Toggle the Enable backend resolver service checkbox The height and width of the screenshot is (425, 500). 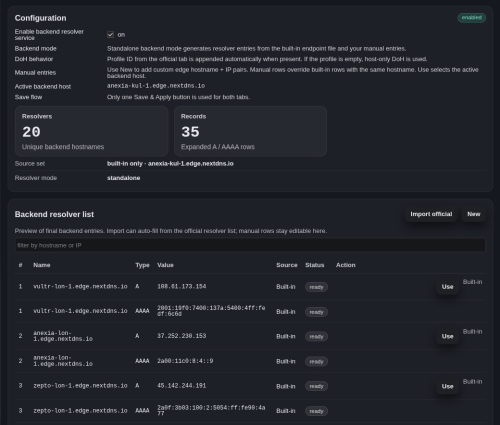pyautogui.click(x=110, y=34)
